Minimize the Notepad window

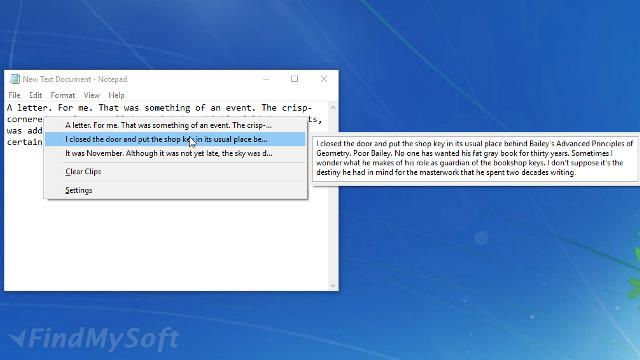pos(266,79)
